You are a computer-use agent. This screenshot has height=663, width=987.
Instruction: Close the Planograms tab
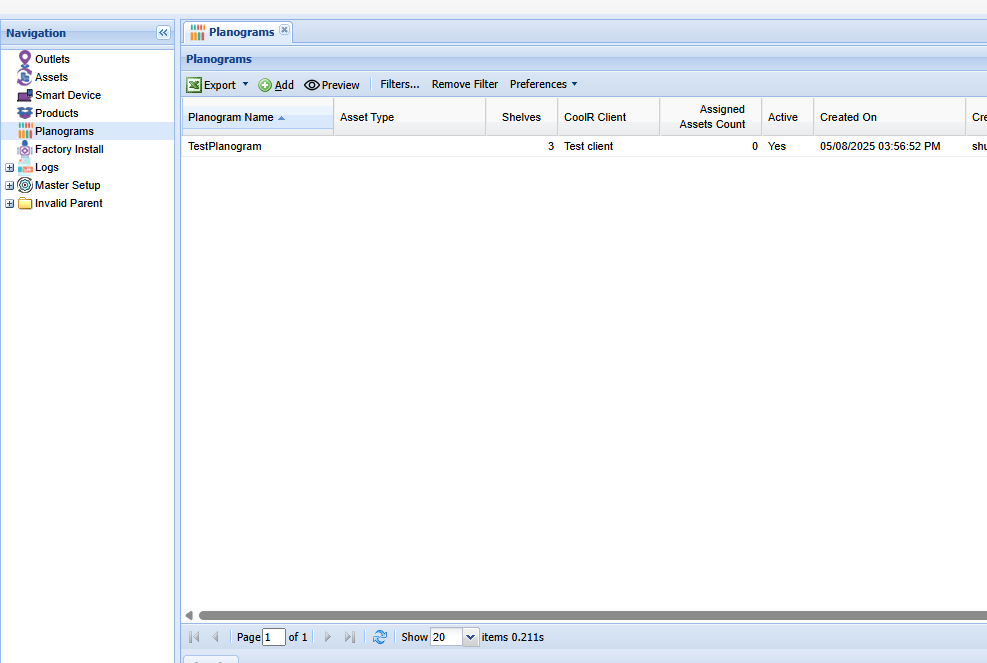(284, 30)
